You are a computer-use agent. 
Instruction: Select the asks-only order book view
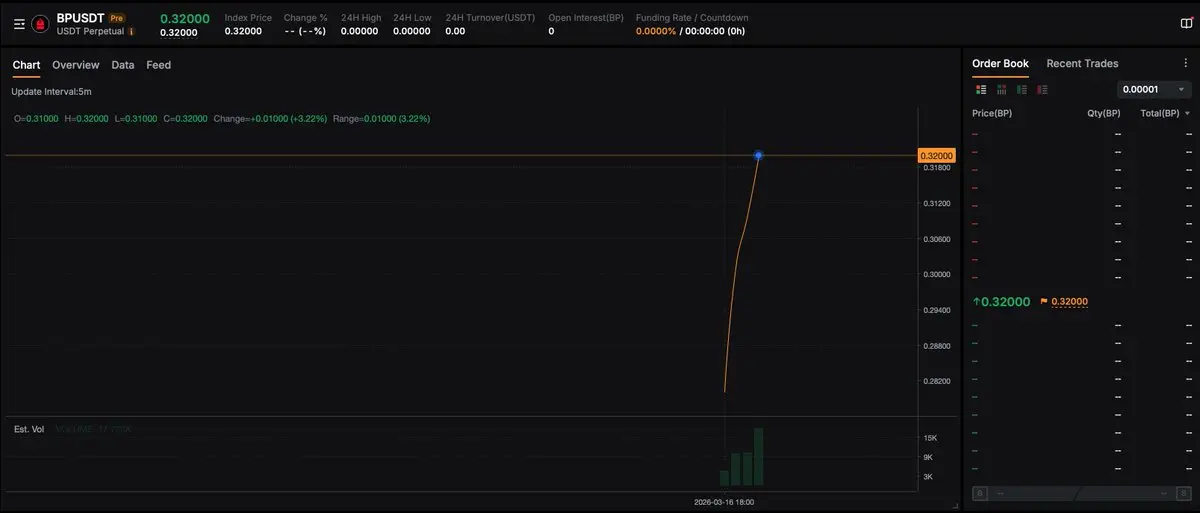[x=1043, y=89]
